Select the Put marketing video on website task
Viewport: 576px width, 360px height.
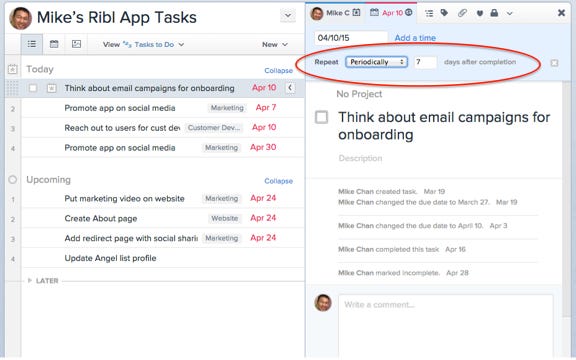124,198
